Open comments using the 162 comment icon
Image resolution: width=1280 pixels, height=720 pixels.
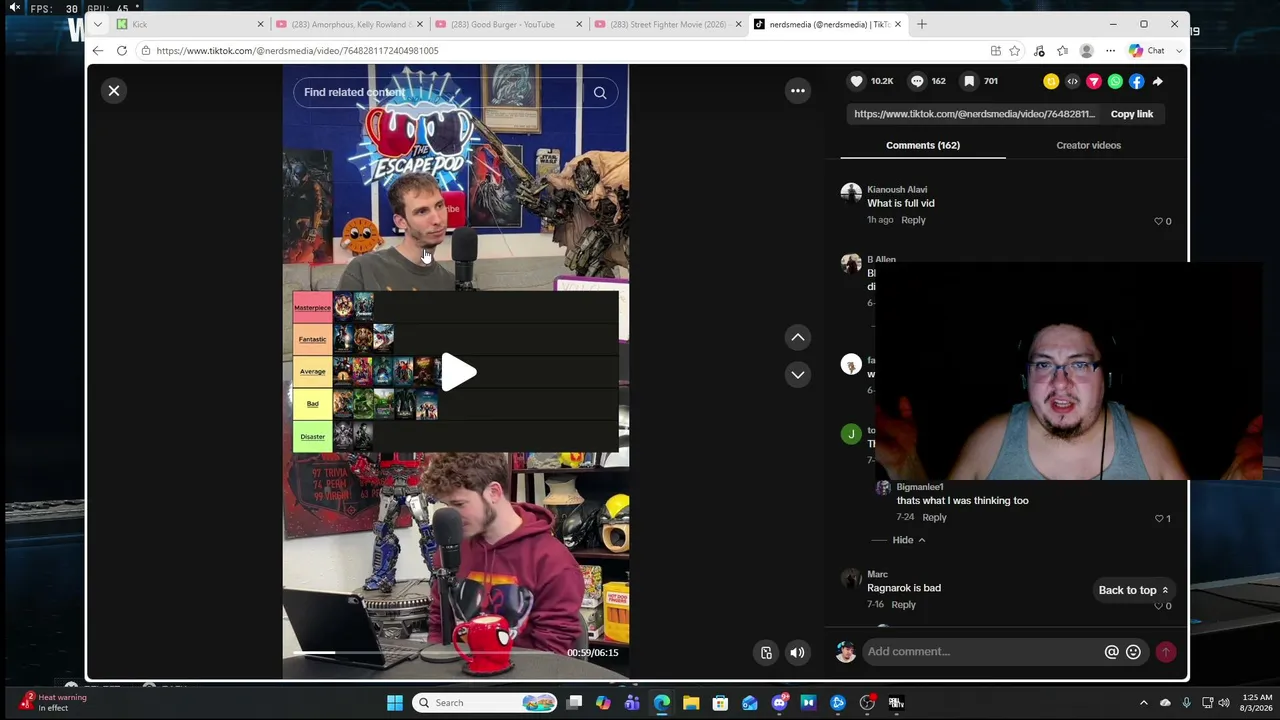point(917,81)
